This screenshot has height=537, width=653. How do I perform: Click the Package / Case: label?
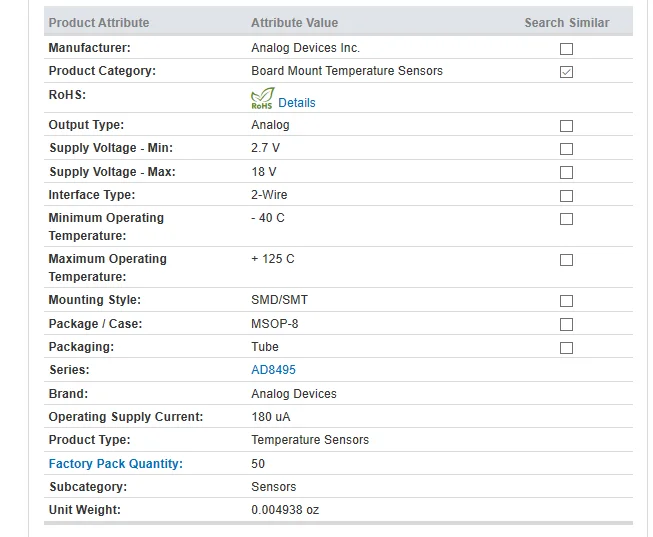[95, 324]
